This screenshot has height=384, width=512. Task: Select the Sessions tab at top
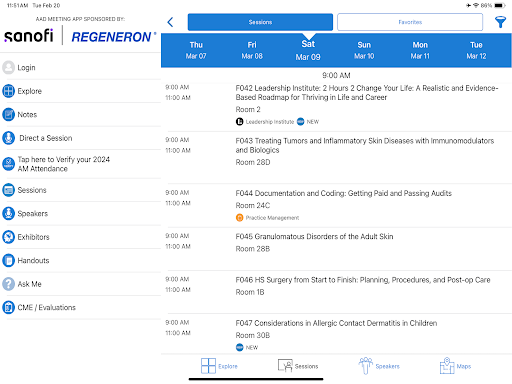click(260, 22)
